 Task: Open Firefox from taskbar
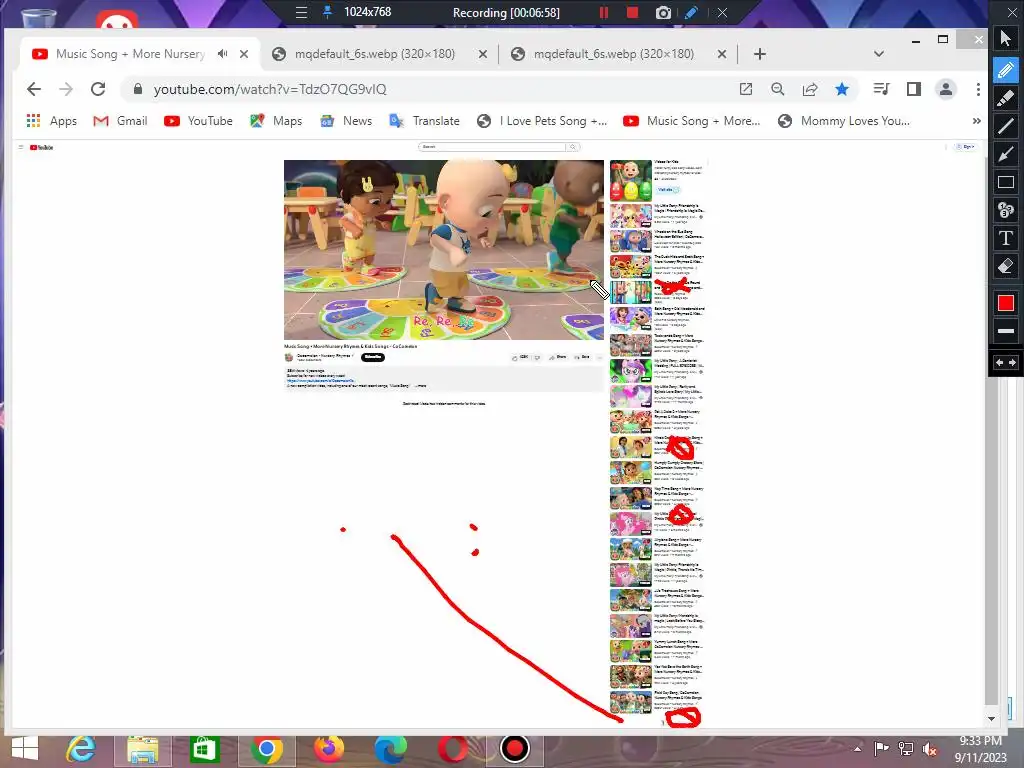pyautogui.click(x=328, y=748)
